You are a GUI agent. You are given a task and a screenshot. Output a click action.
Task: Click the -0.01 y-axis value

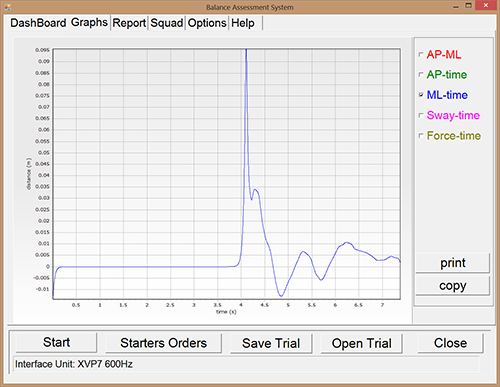42,289
